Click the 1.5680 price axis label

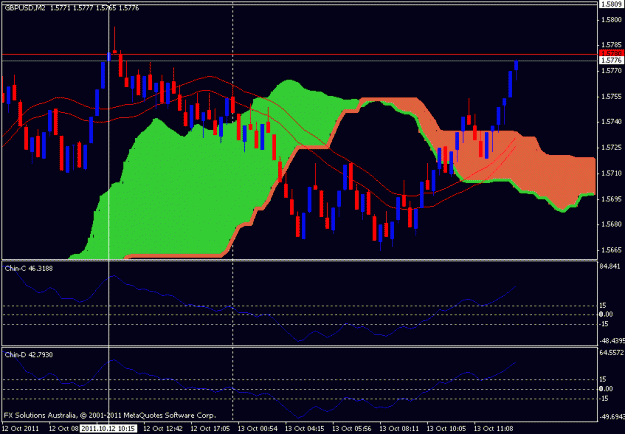611,224
